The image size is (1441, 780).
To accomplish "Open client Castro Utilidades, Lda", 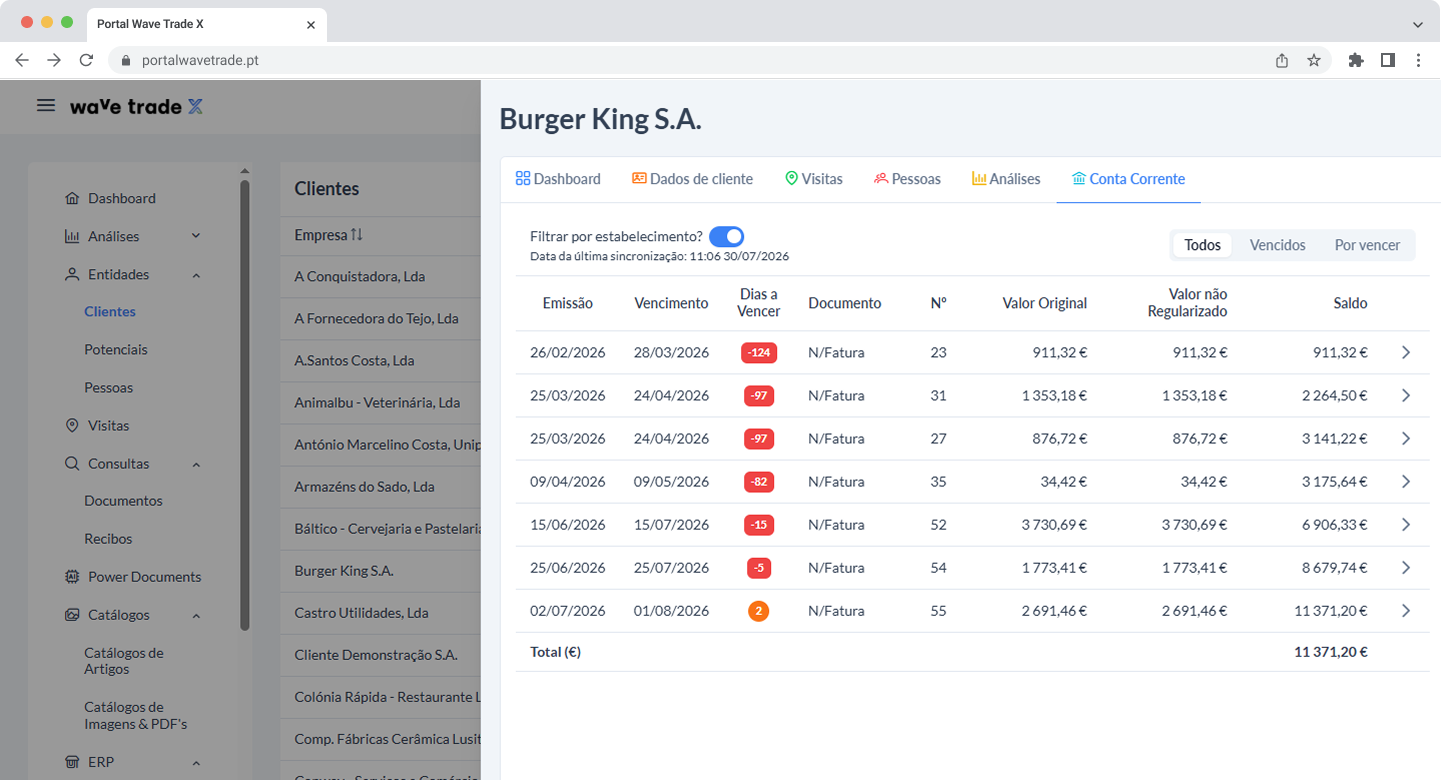I will click(x=361, y=612).
